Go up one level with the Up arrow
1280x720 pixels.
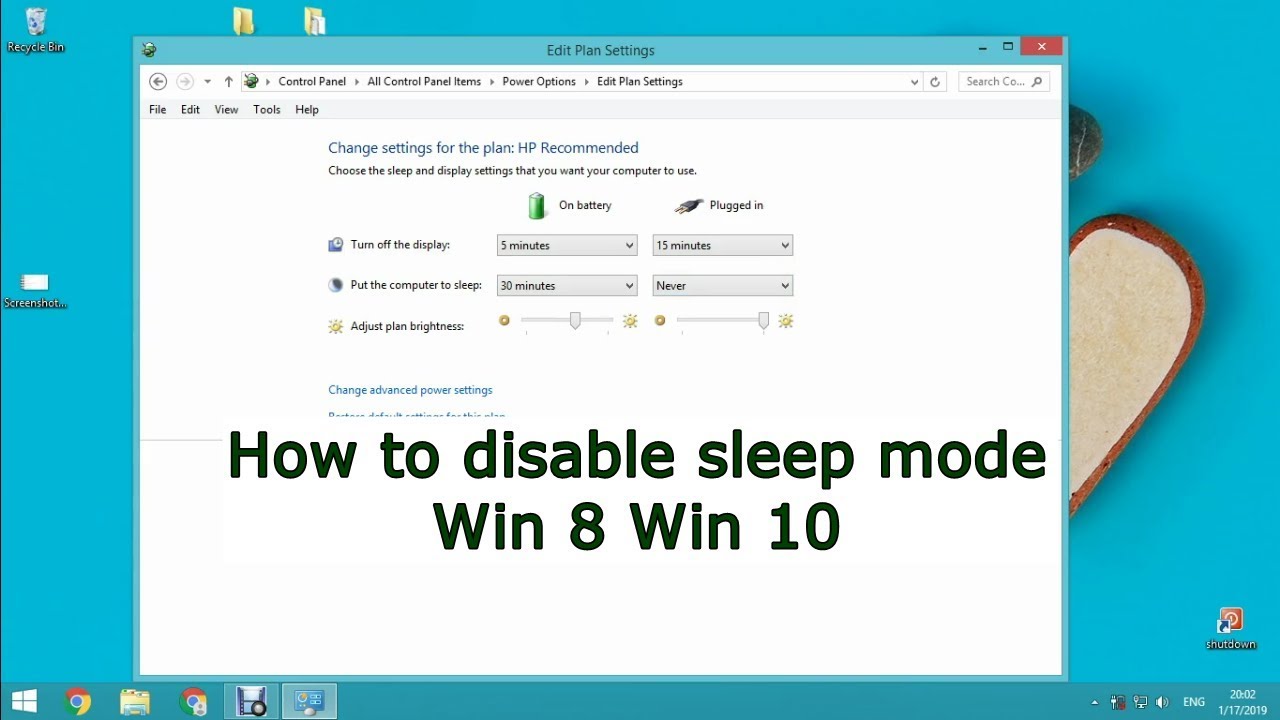(228, 82)
